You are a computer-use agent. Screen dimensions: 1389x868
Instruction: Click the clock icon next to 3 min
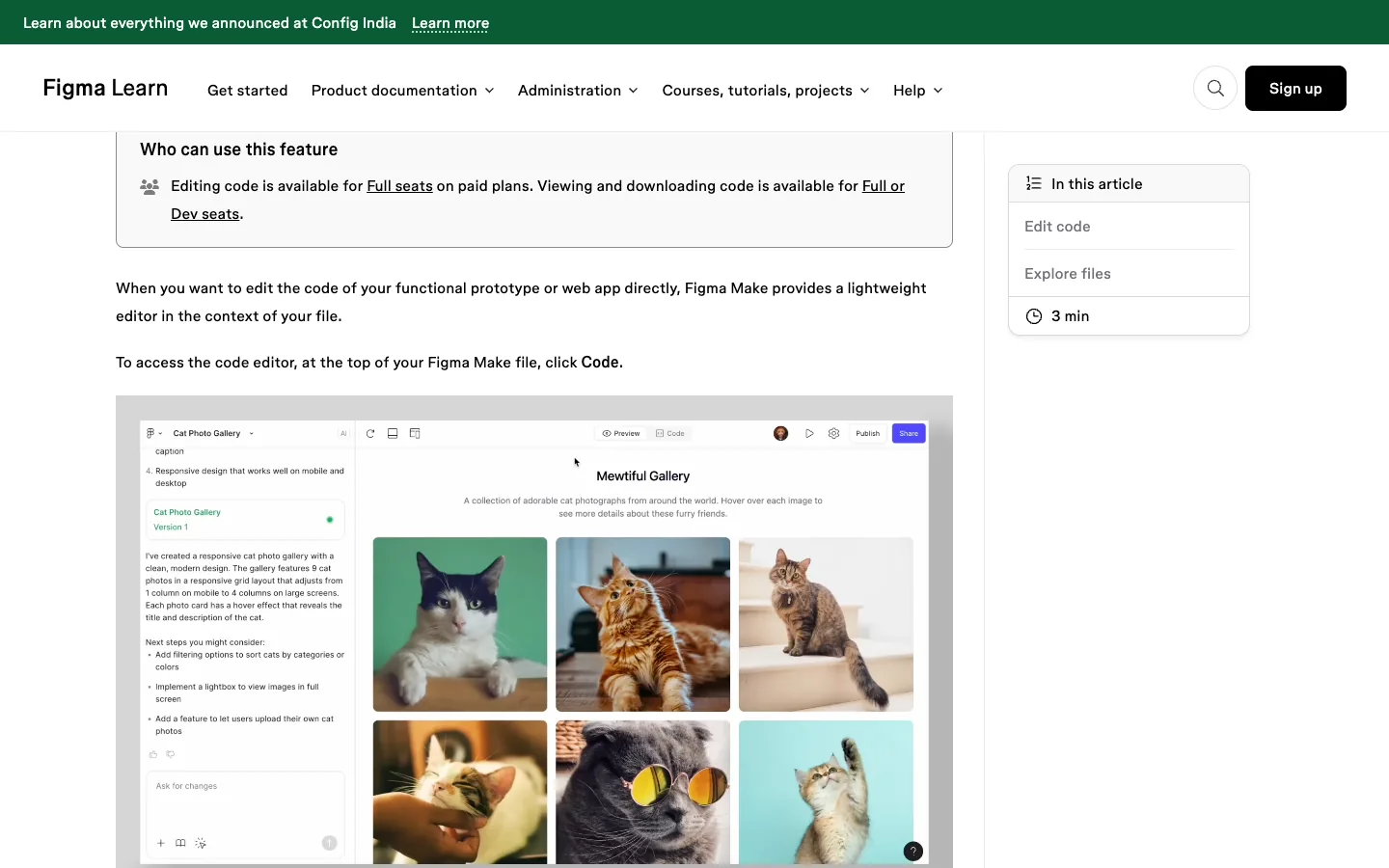[x=1033, y=316]
